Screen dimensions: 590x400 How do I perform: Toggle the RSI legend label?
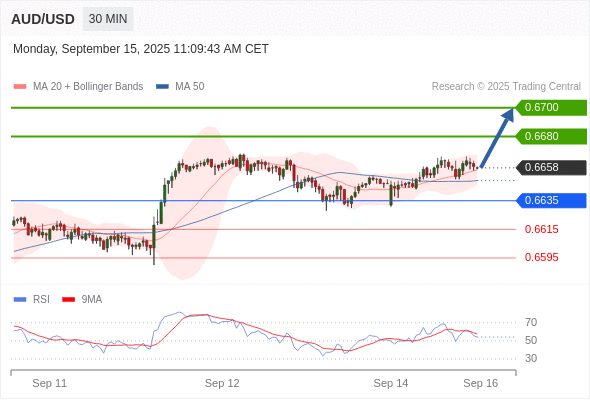point(41,300)
